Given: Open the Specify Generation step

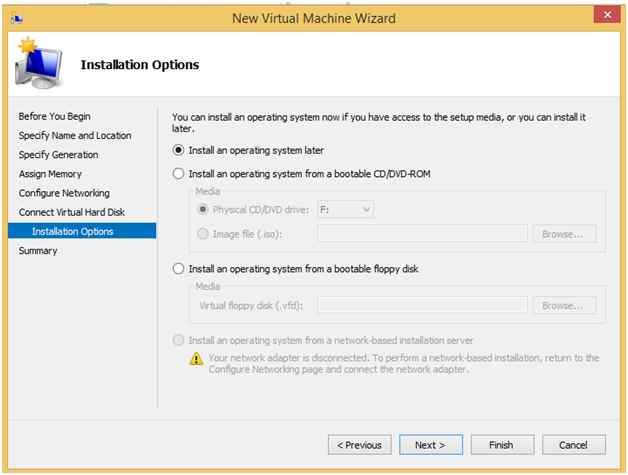Looking at the screenshot, I should tap(58, 154).
